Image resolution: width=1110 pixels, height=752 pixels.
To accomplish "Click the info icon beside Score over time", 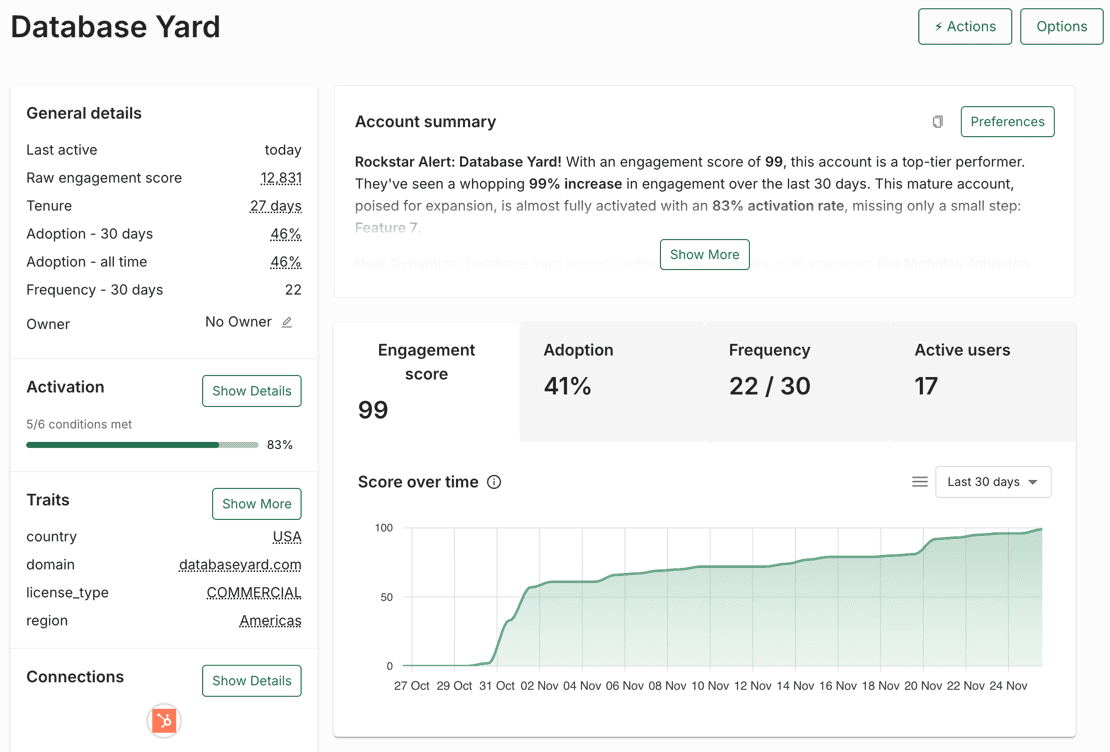I will click(x=493, y=481).
